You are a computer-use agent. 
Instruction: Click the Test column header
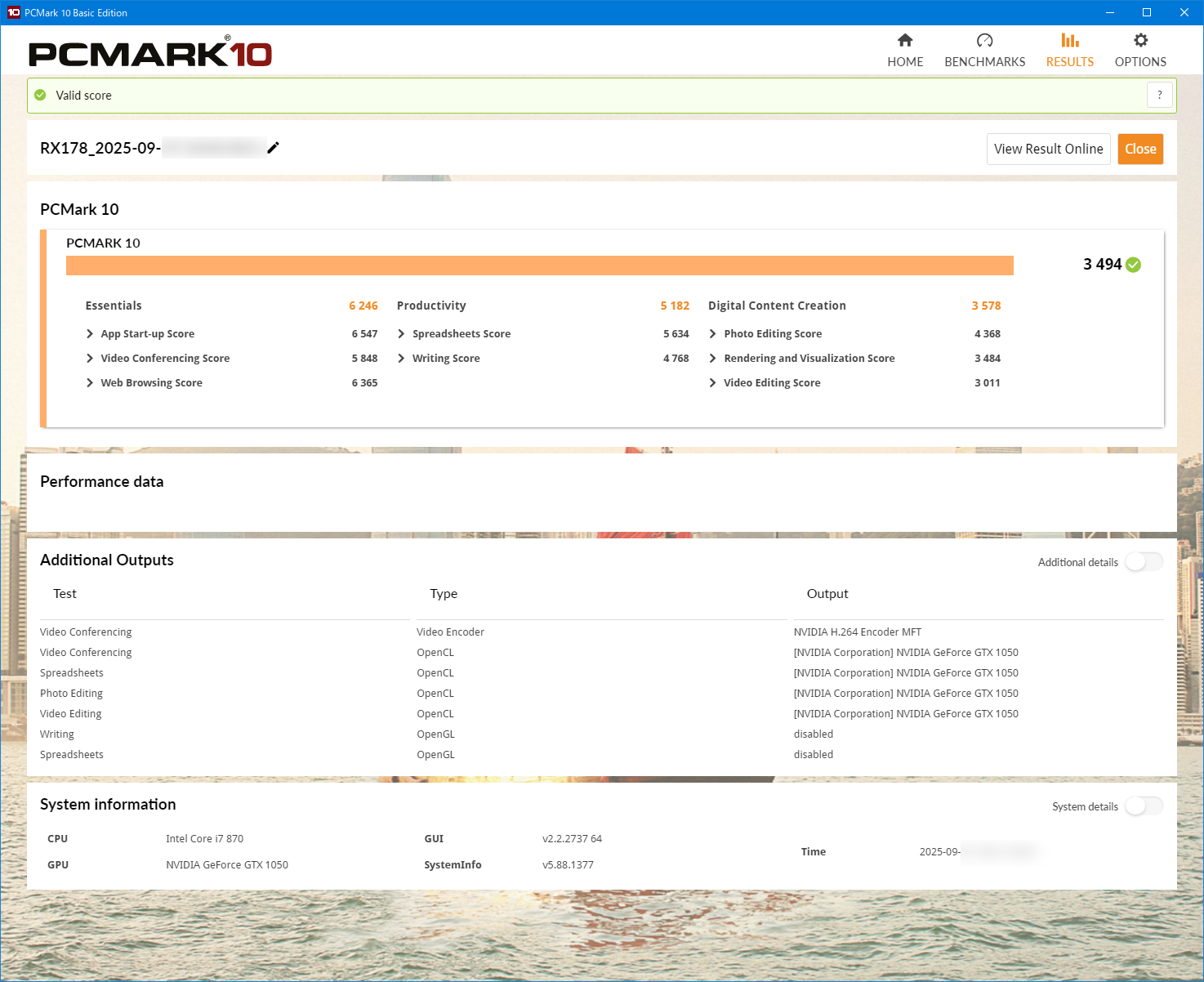click(65, 594)
